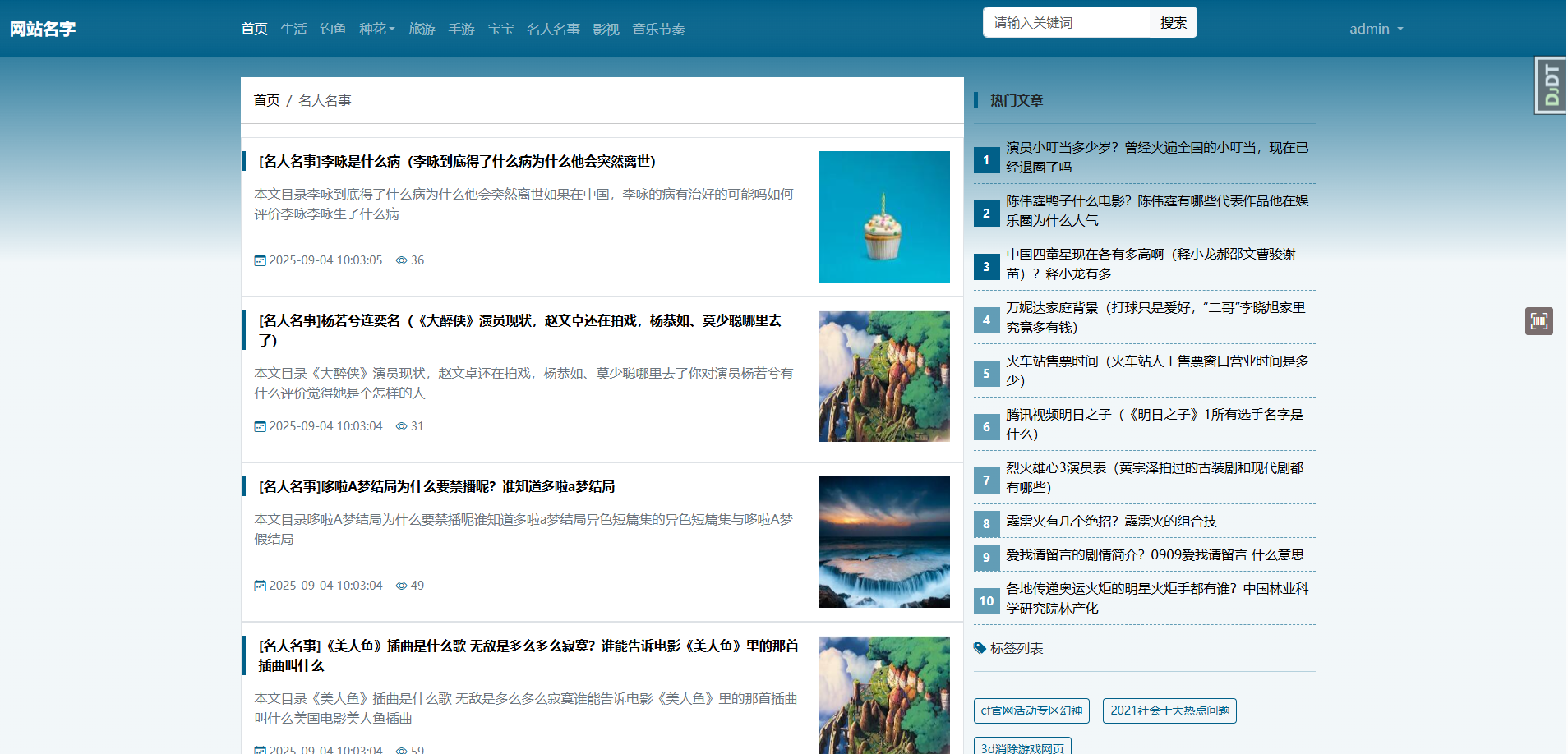Click the cupcake article thumbnail image
Image resolution: width=1568 pixels, height=754 pixels.
pyautogui.click(x=883, y=216)
